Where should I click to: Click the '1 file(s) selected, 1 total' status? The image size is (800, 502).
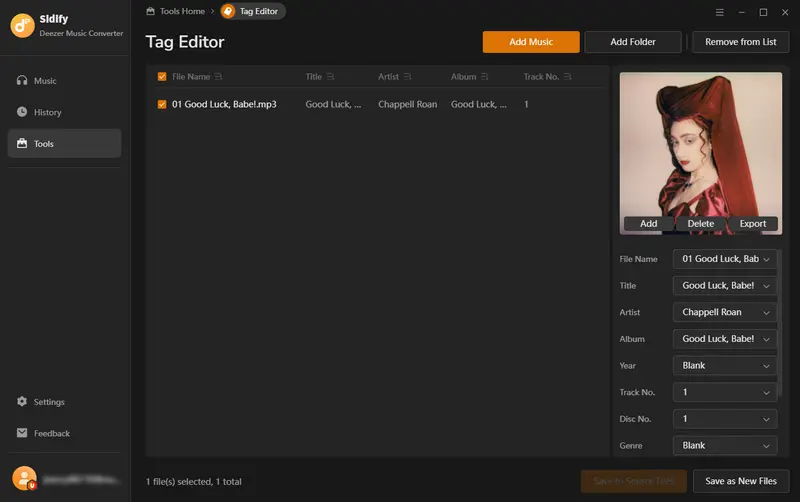point(194,482)
